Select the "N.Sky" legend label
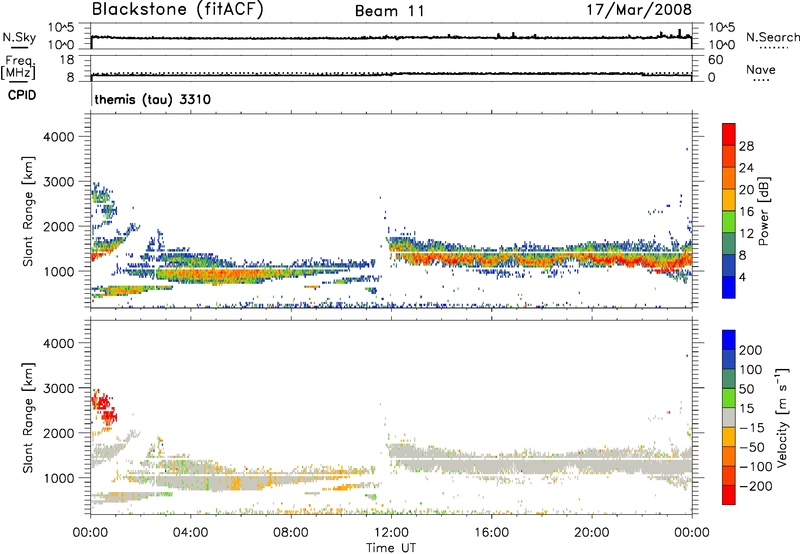This screenshot has height=554, width=800. click(19, 37)
